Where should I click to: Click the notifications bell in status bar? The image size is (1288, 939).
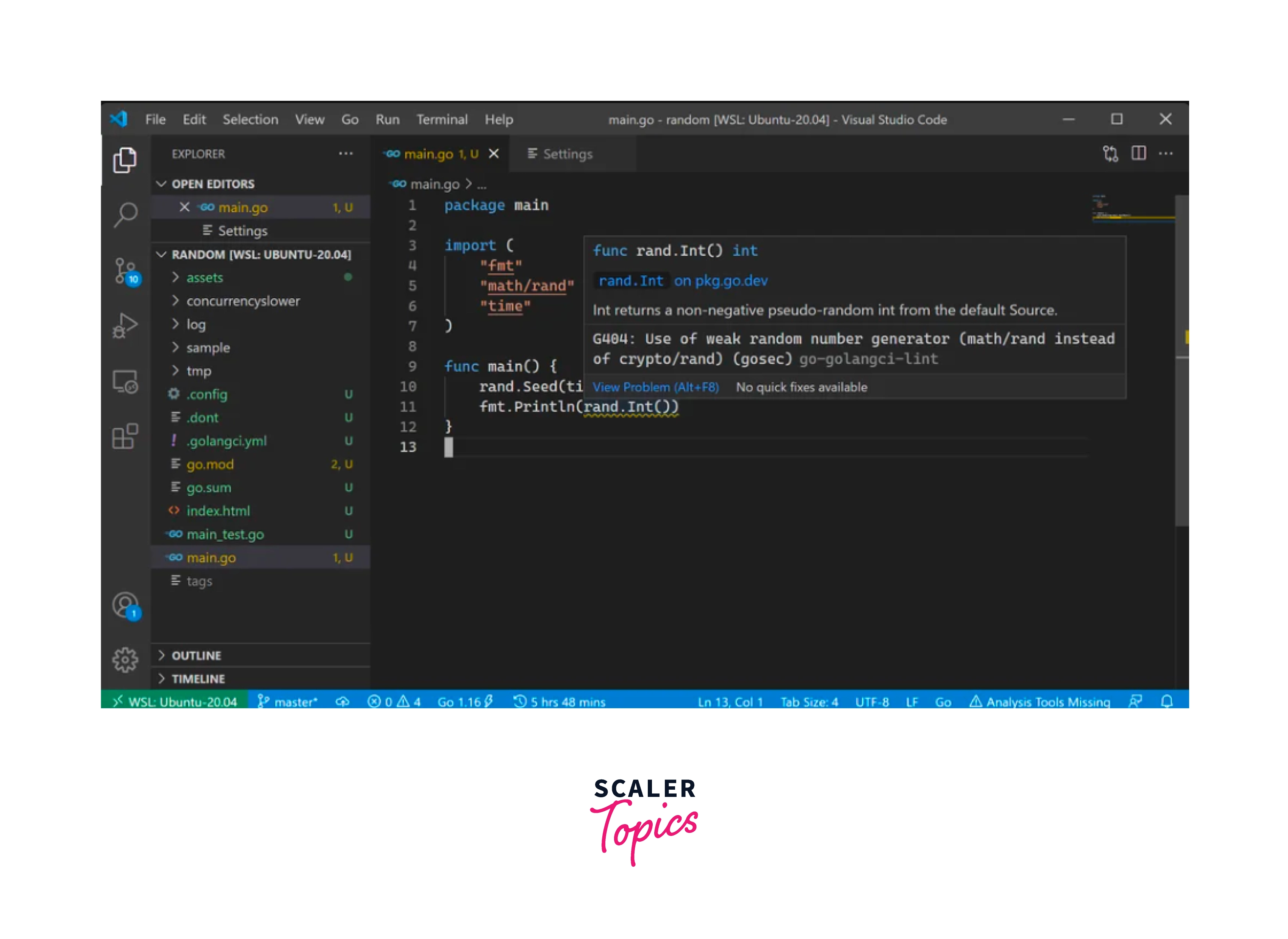(1166, 701)
